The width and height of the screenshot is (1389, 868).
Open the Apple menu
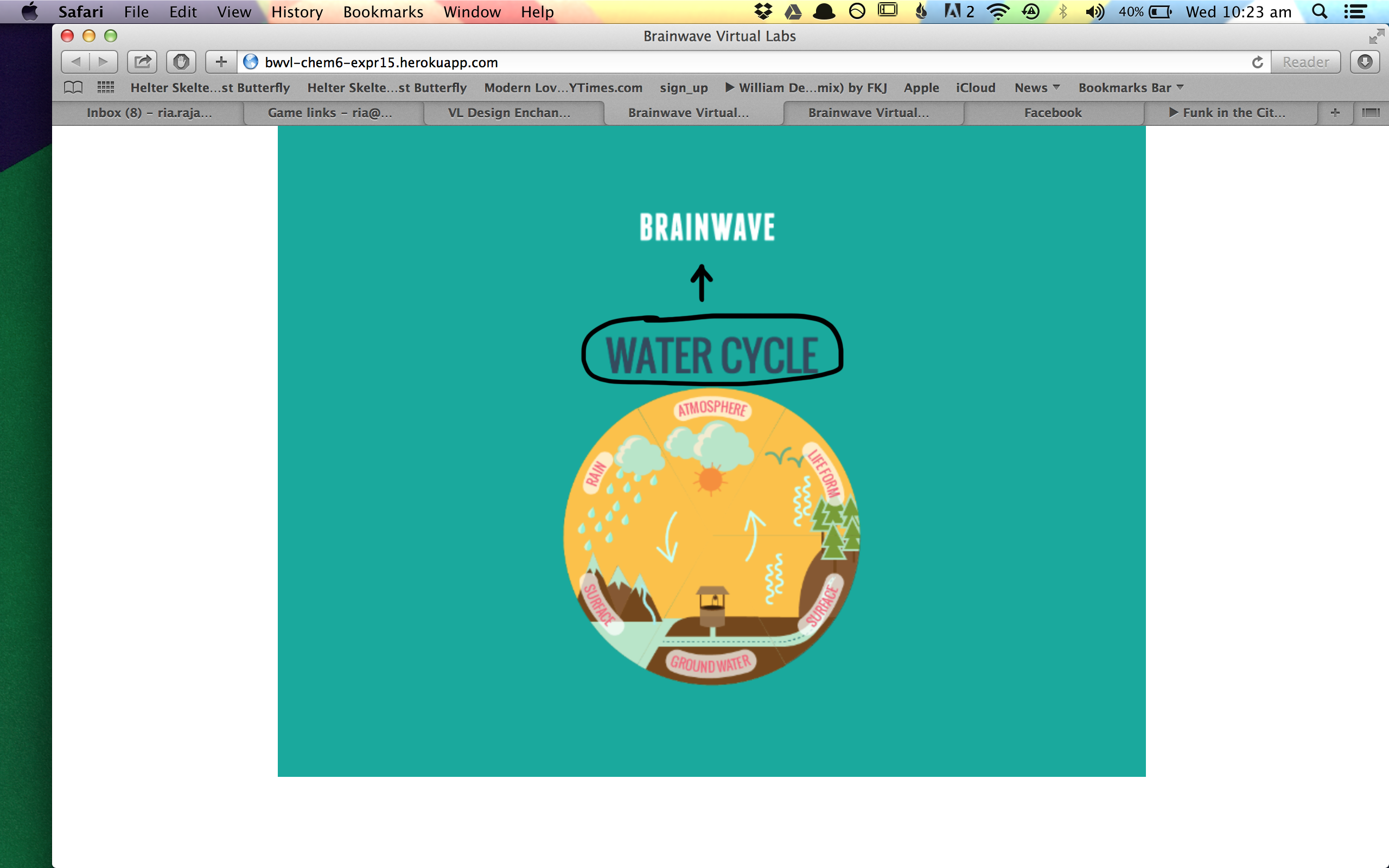point(29,11)
